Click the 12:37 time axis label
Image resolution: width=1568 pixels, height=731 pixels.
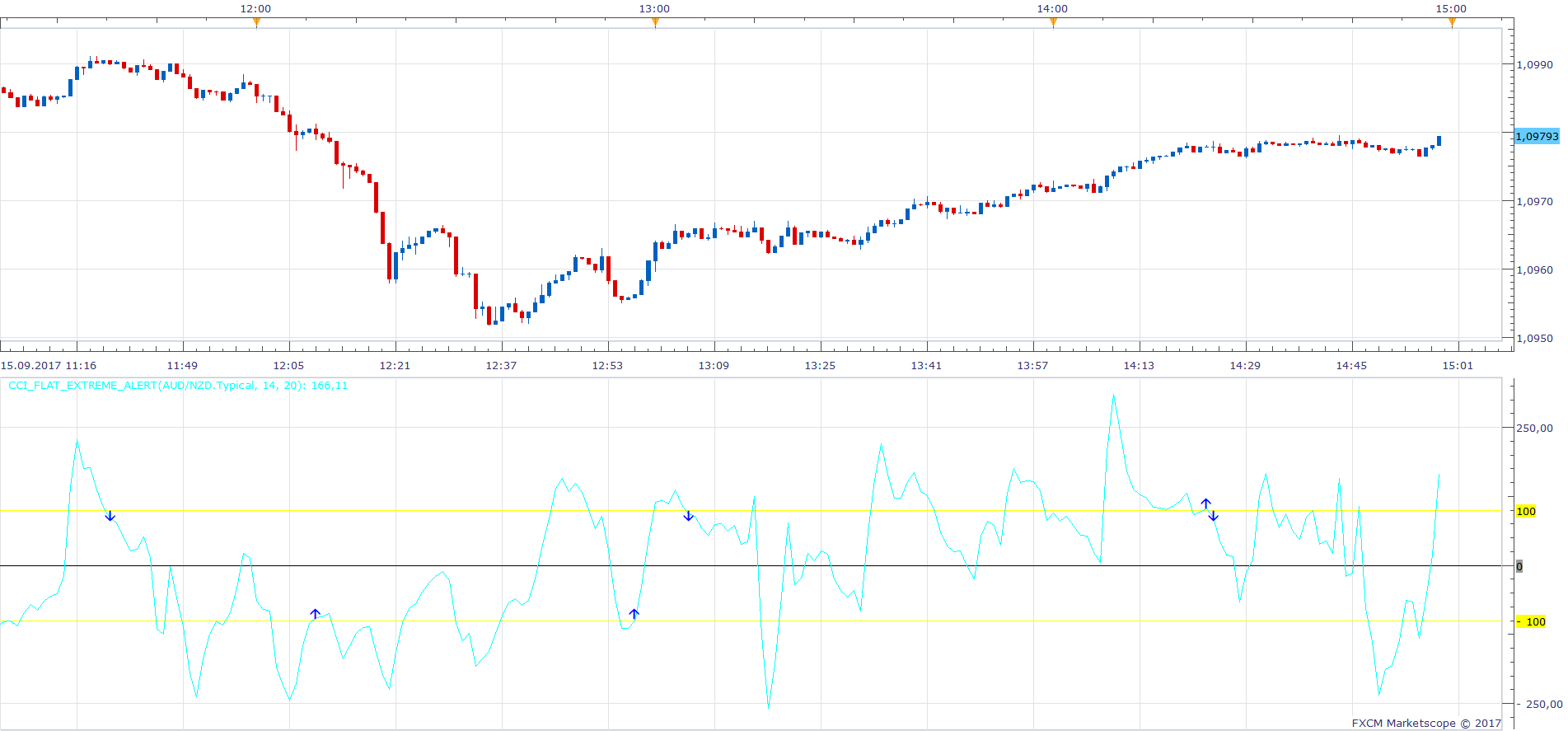pyautogui.click(x=501, y=365)
